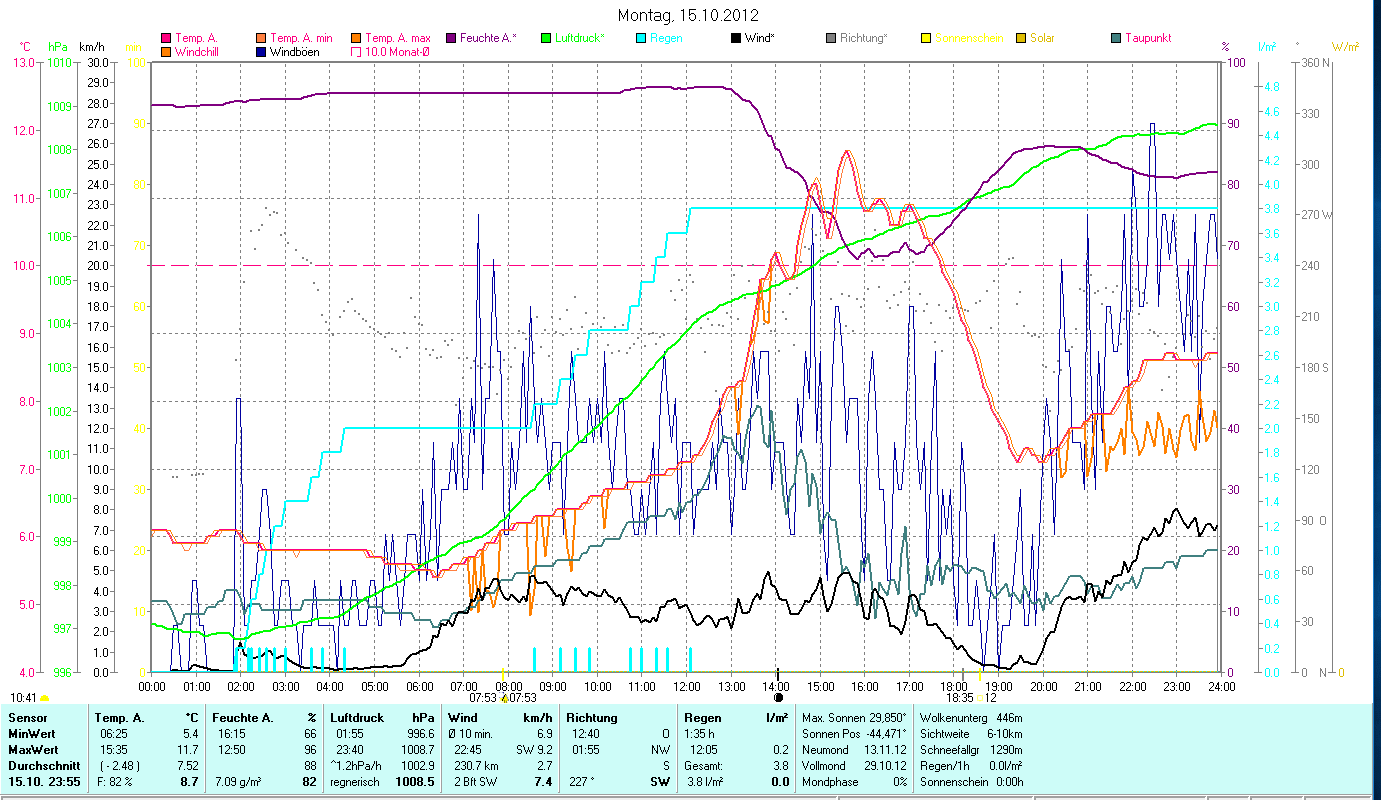Click the yellow sun icon beside 10:41

[x=45, y=698]
